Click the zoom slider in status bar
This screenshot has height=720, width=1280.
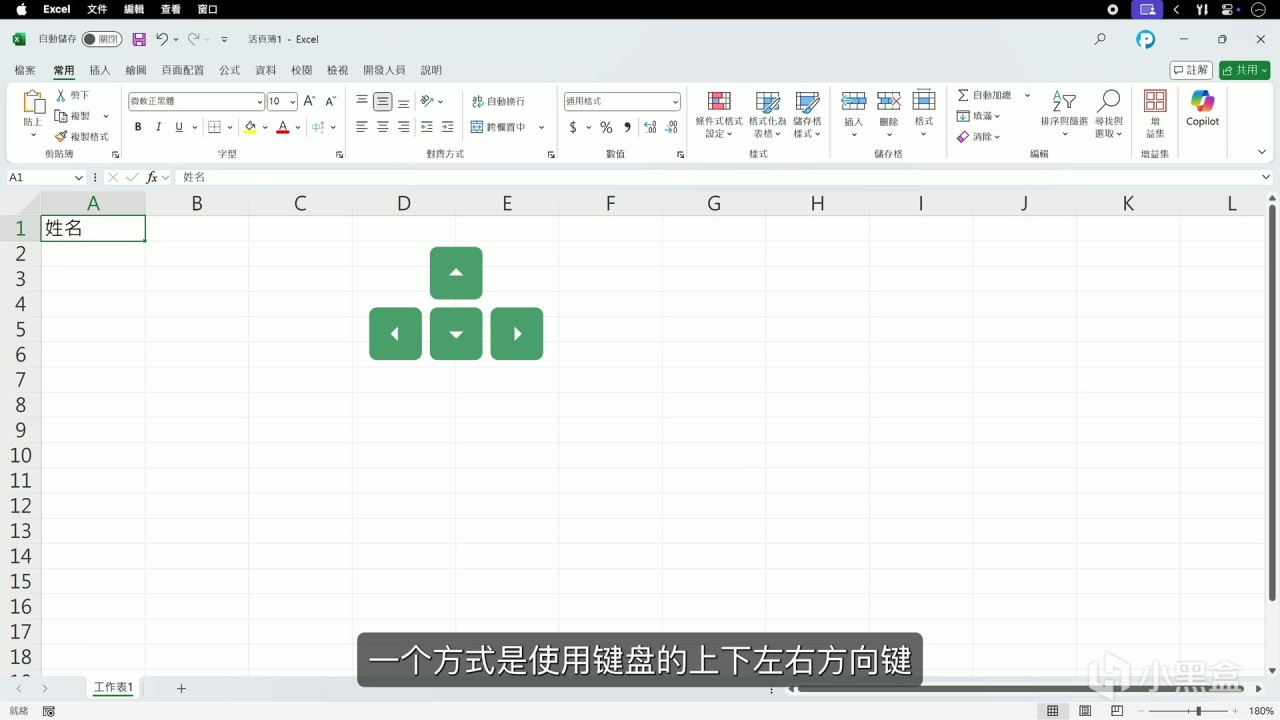point(1190,711)
